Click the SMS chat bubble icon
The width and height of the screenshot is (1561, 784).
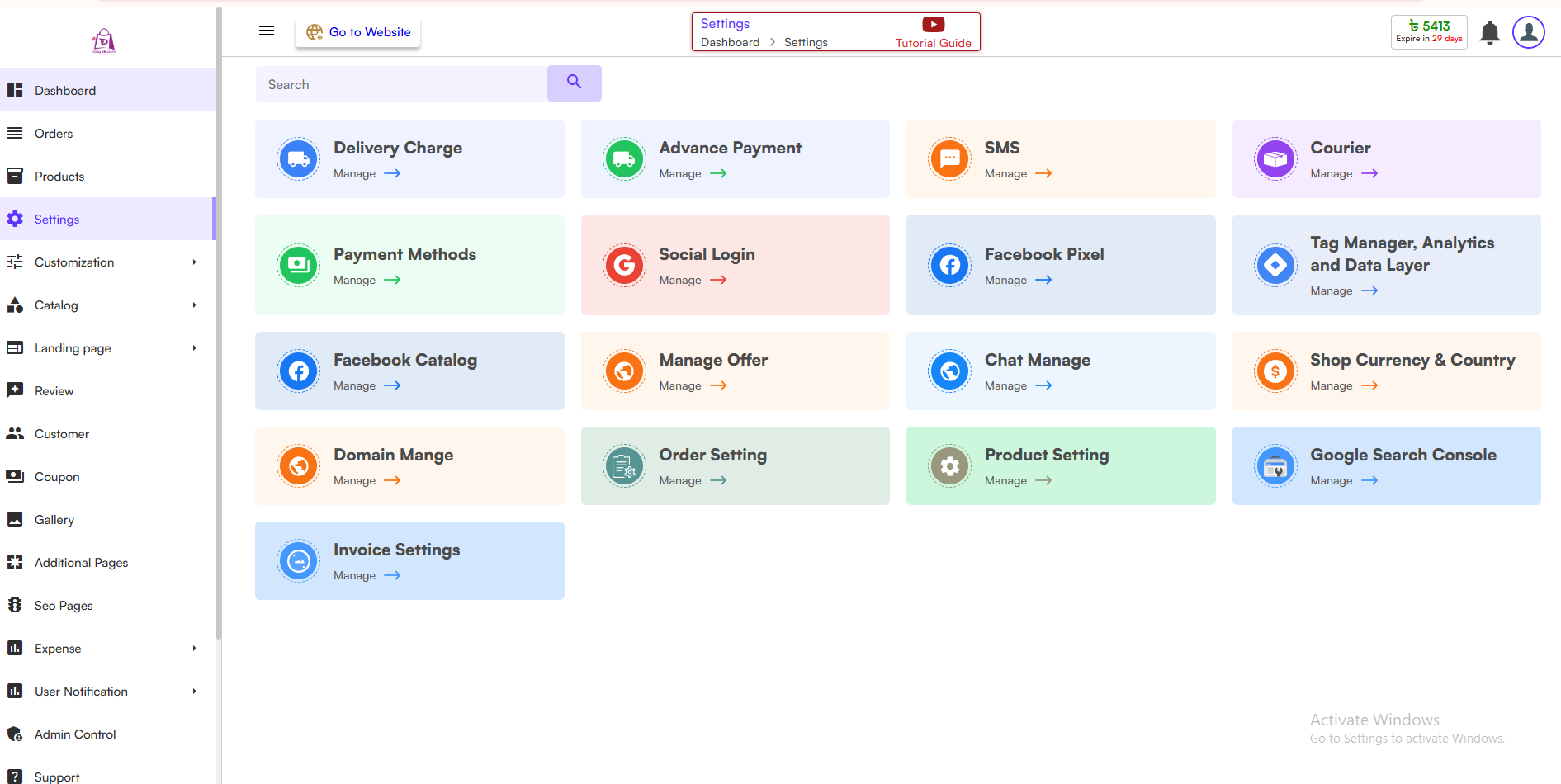(949, 158)
